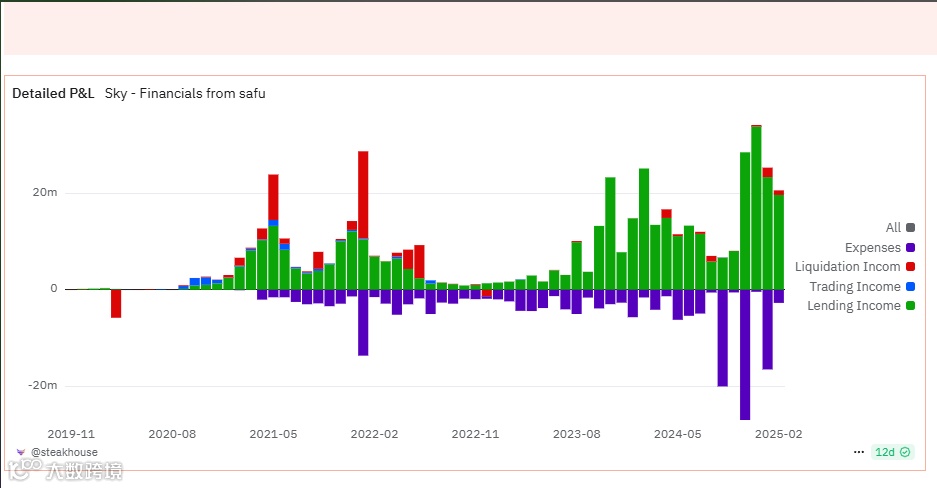Click the 2020-08 x-axis label

coord(172,434)
